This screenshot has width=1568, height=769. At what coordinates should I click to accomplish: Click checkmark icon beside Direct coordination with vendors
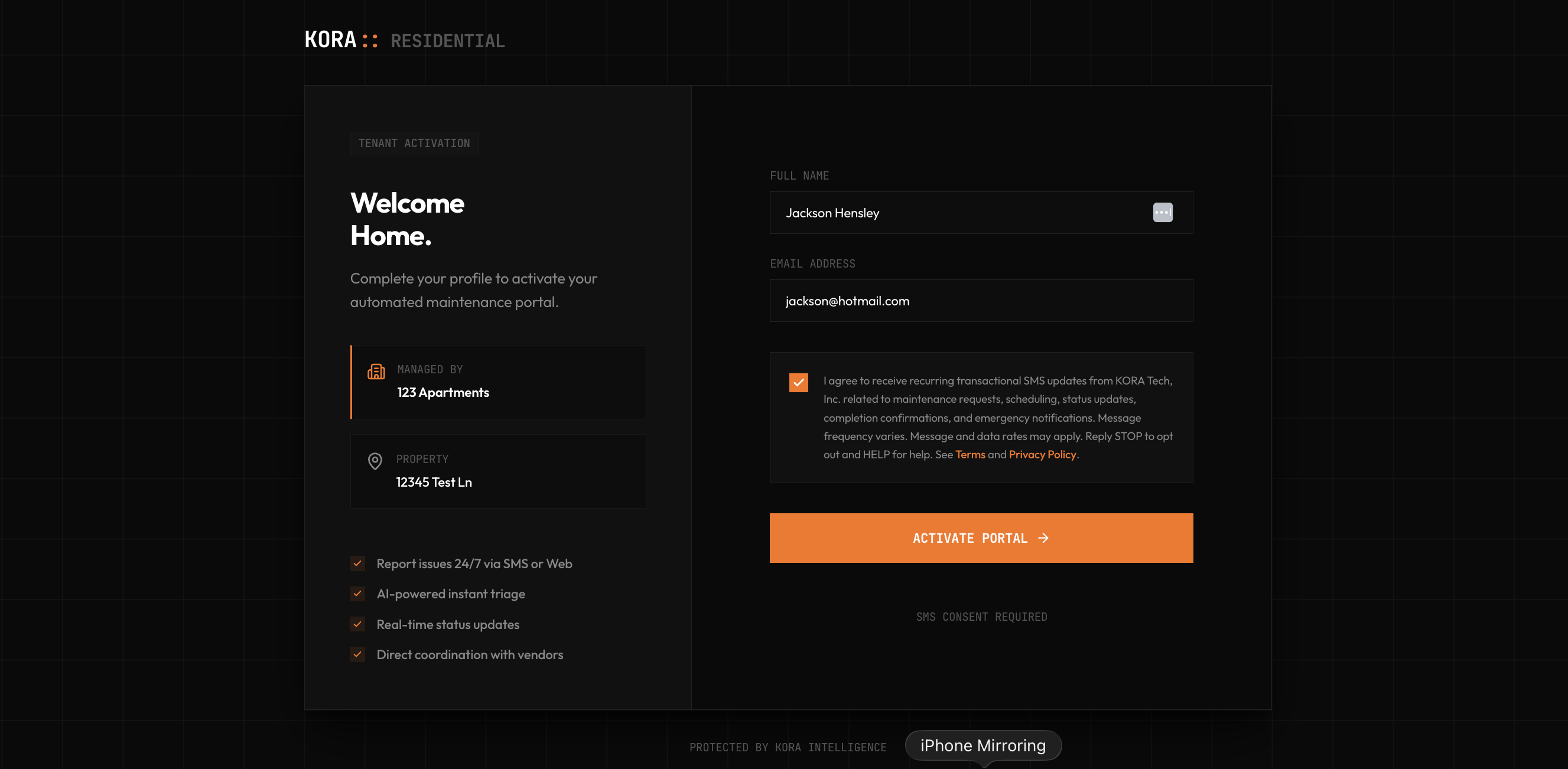[x=357, y=654]
